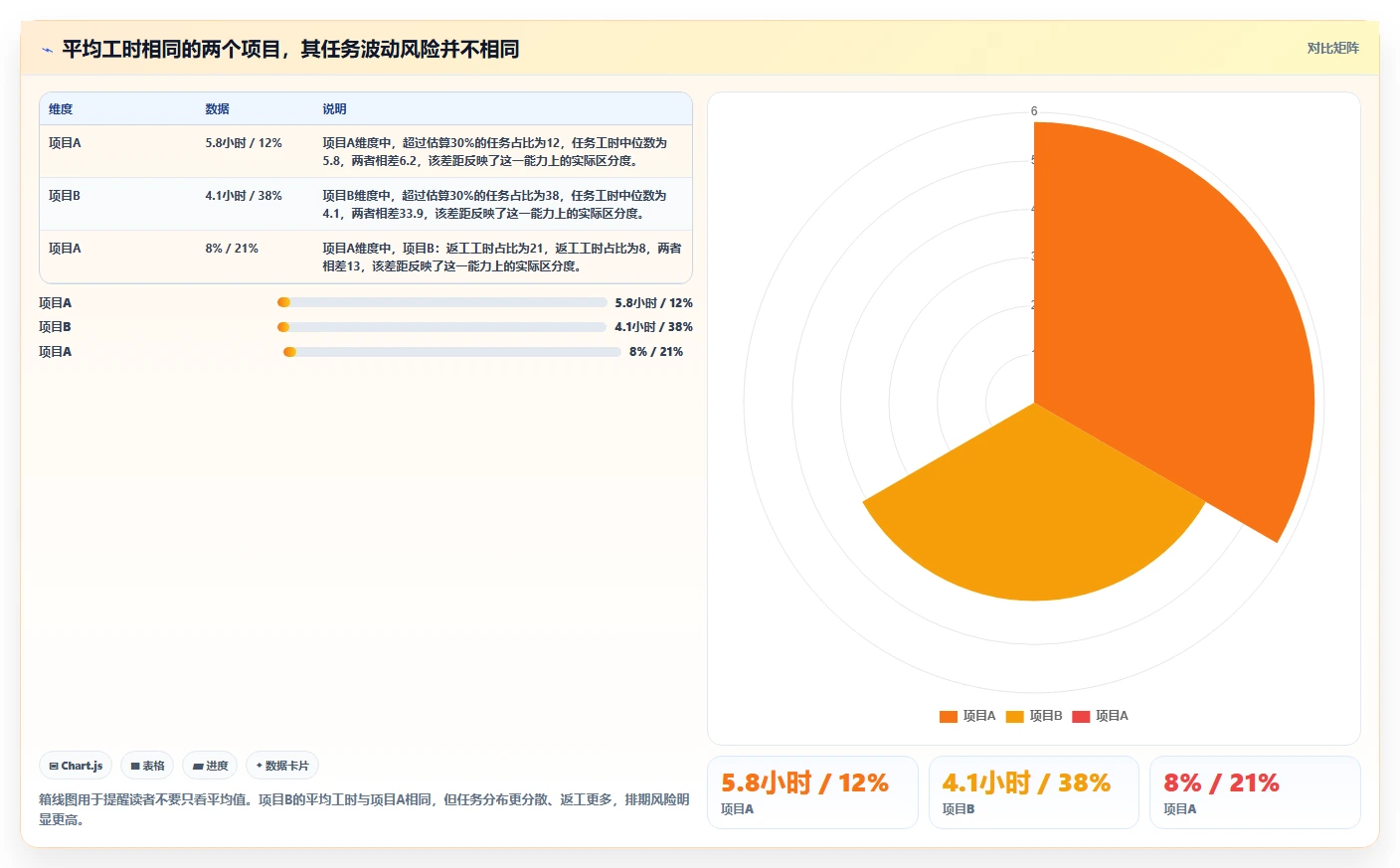Click the 8% / 21% progress bar
This screenshot has width=1400, height=868.
pyautogui.click(x=452, y=352)
